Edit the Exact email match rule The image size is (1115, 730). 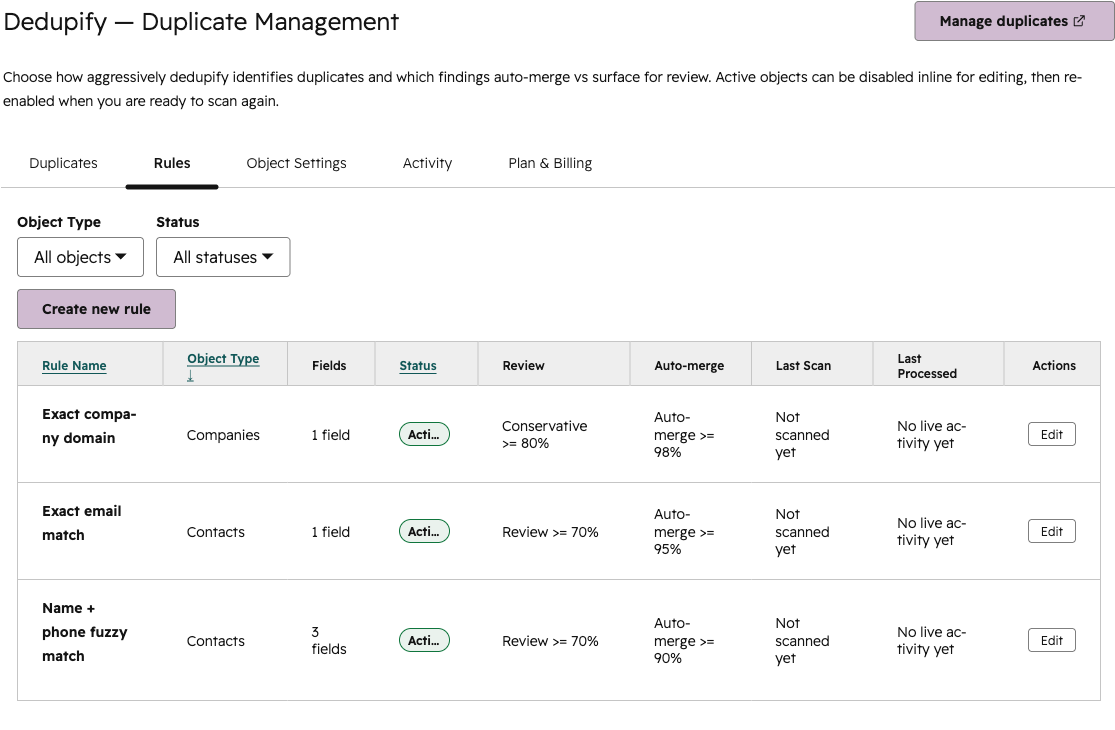[1052, 532]
